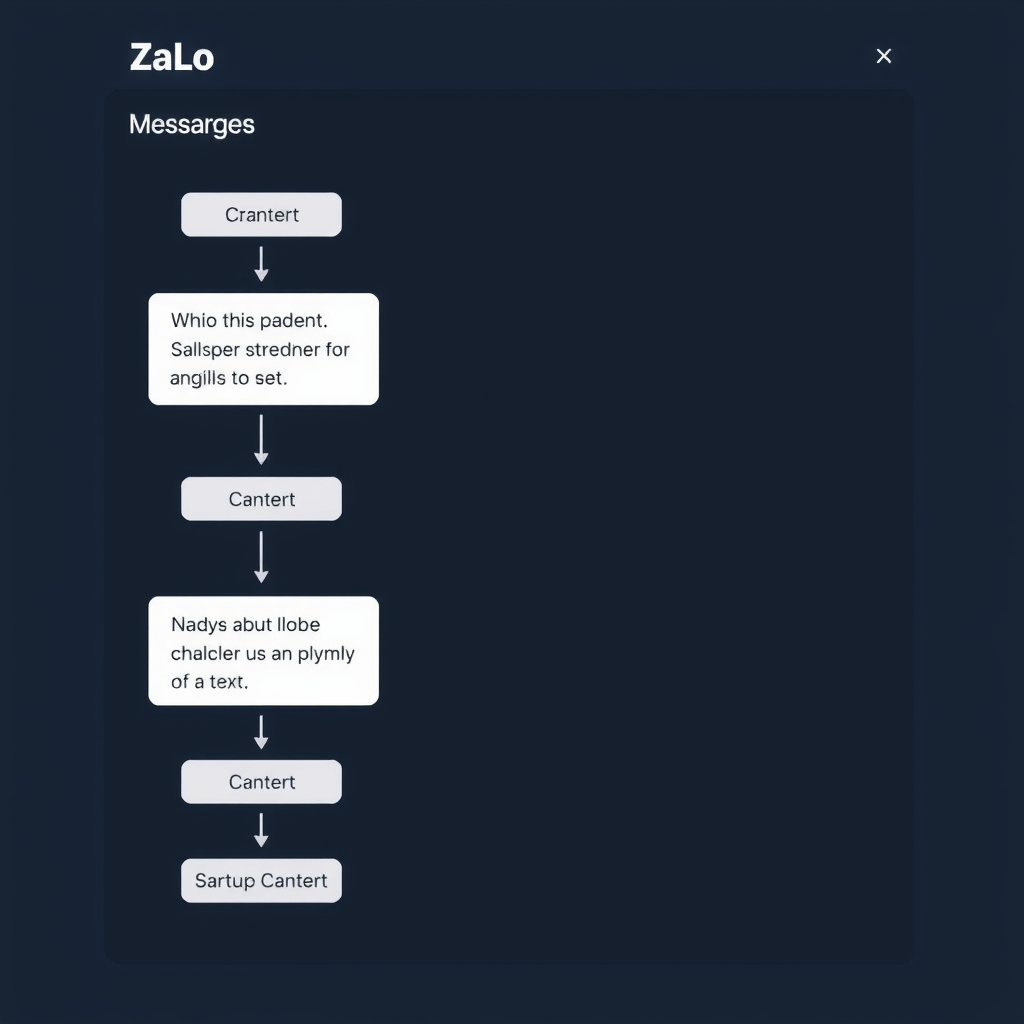The height and width of the screenshot is (1024, 1024).
Task: Click arrow pointing down to 'Nadys abut llobe' message
Action: [x=261, y=557]
